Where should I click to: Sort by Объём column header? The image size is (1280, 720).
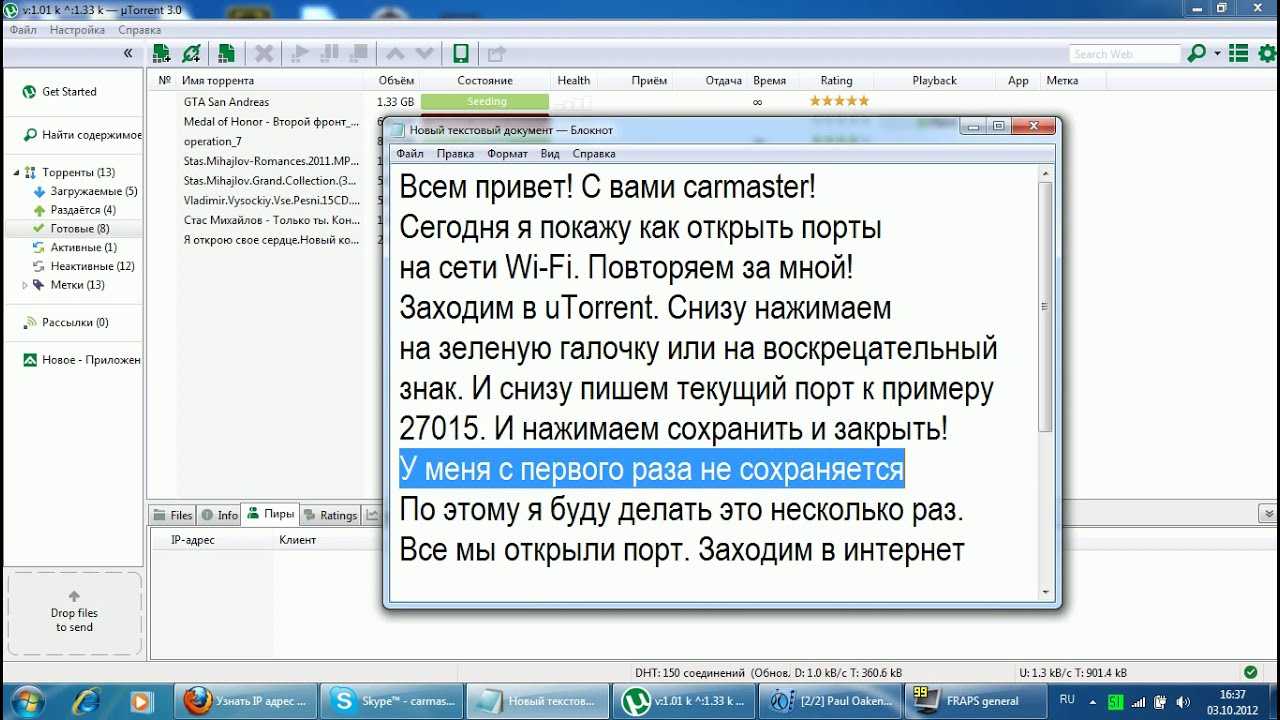click(x=396, y=81)
